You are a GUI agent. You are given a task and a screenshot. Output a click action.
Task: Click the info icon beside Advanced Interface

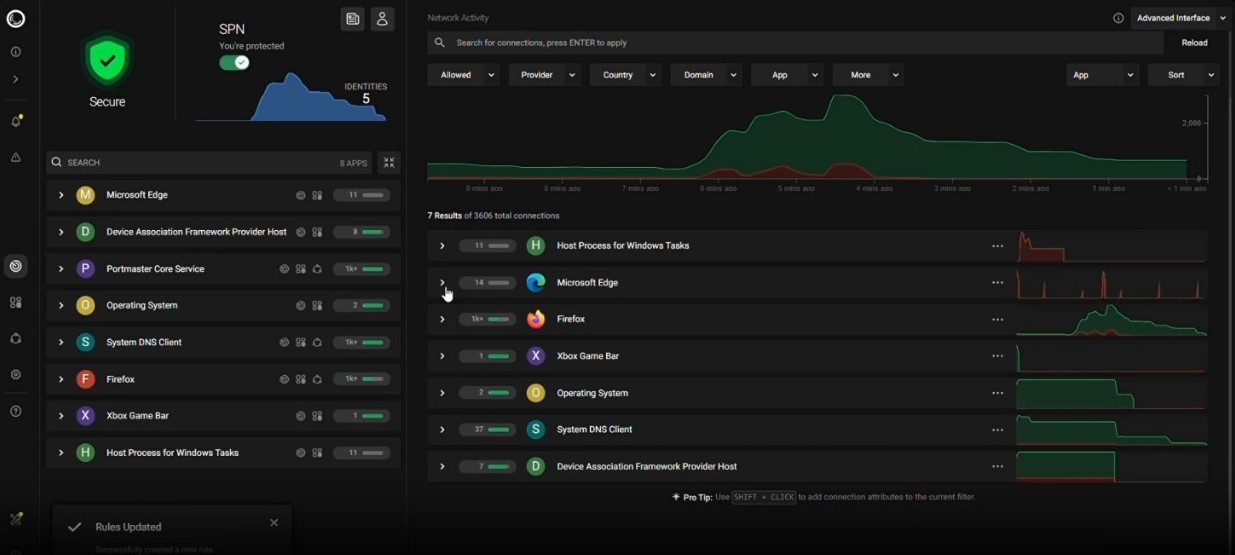pos(1118,18)
